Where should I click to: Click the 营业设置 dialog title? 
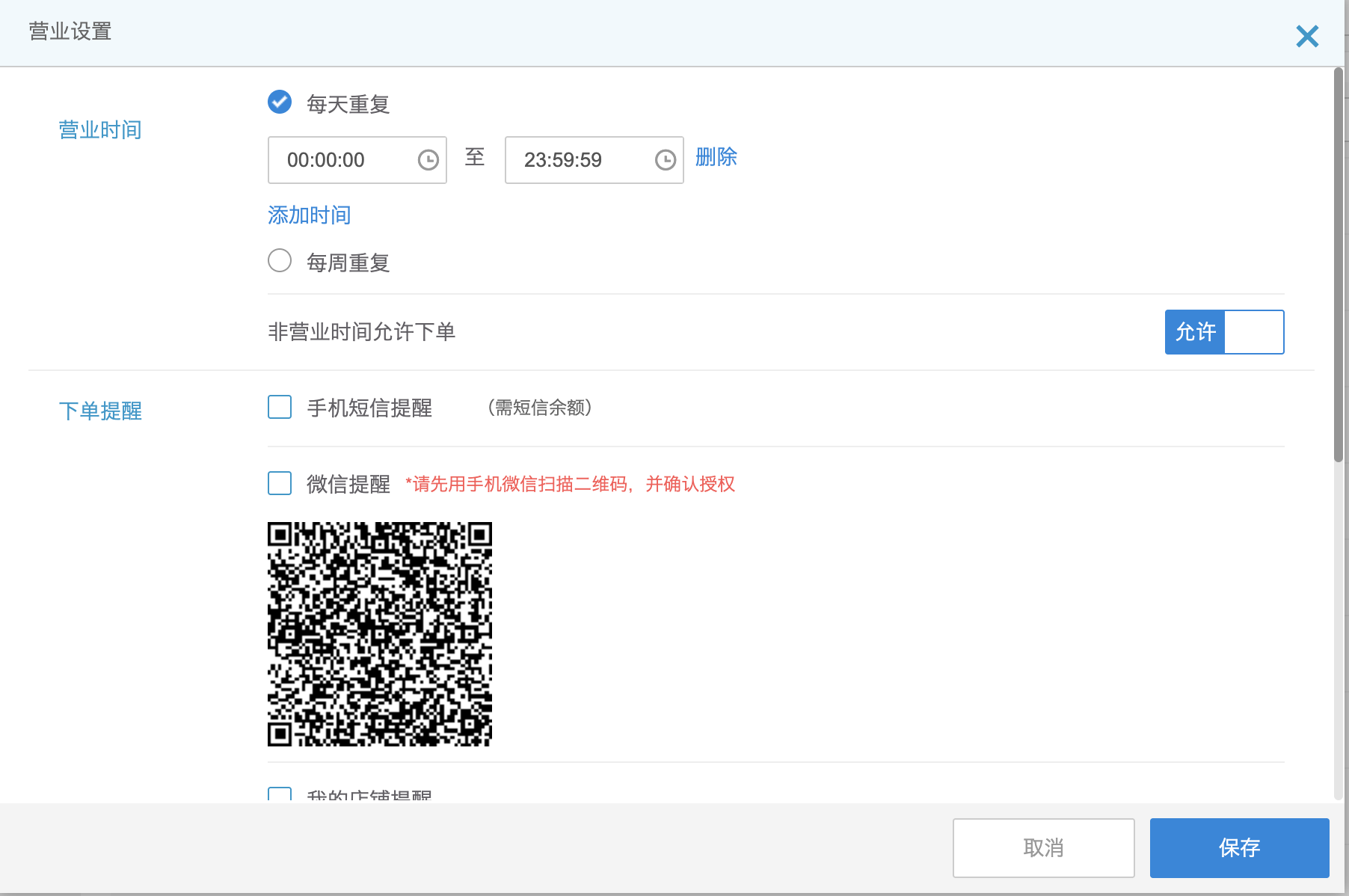70,31
